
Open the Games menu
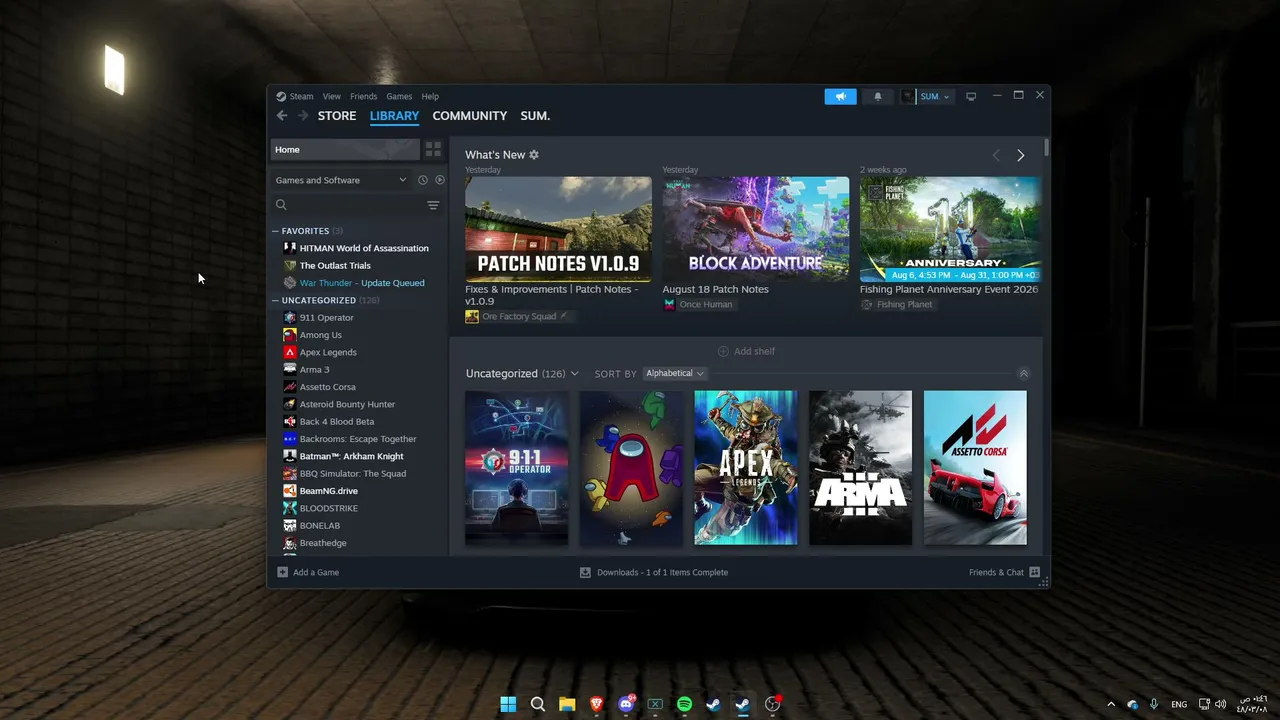tap(399, 96)
